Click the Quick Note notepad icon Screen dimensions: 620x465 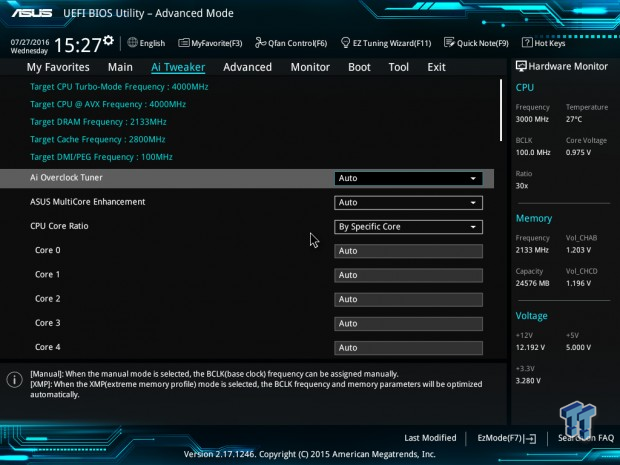coord(449,43)
